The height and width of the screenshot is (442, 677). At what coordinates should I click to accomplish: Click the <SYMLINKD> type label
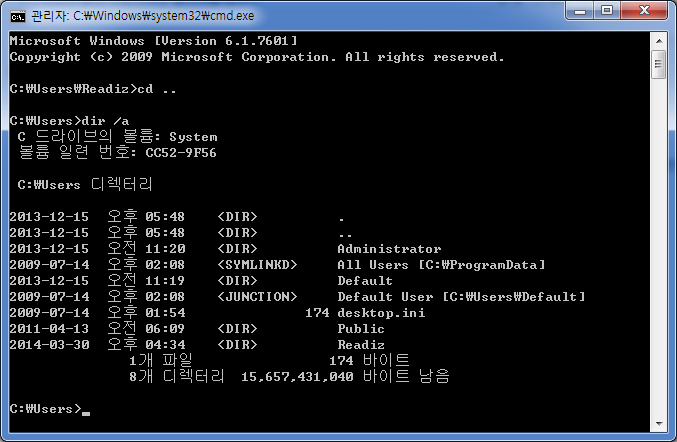coord(257,265)
